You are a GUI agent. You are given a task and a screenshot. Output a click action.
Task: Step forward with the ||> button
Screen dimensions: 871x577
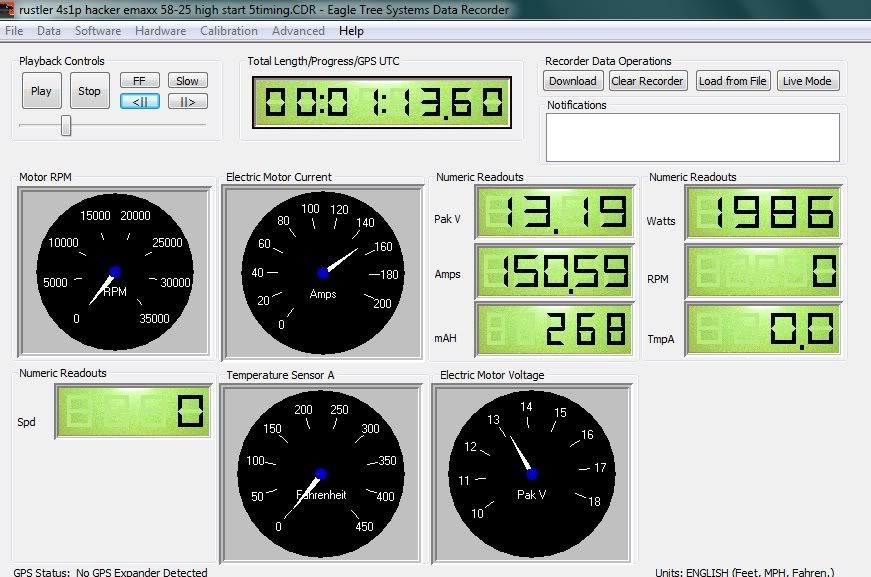187,101
